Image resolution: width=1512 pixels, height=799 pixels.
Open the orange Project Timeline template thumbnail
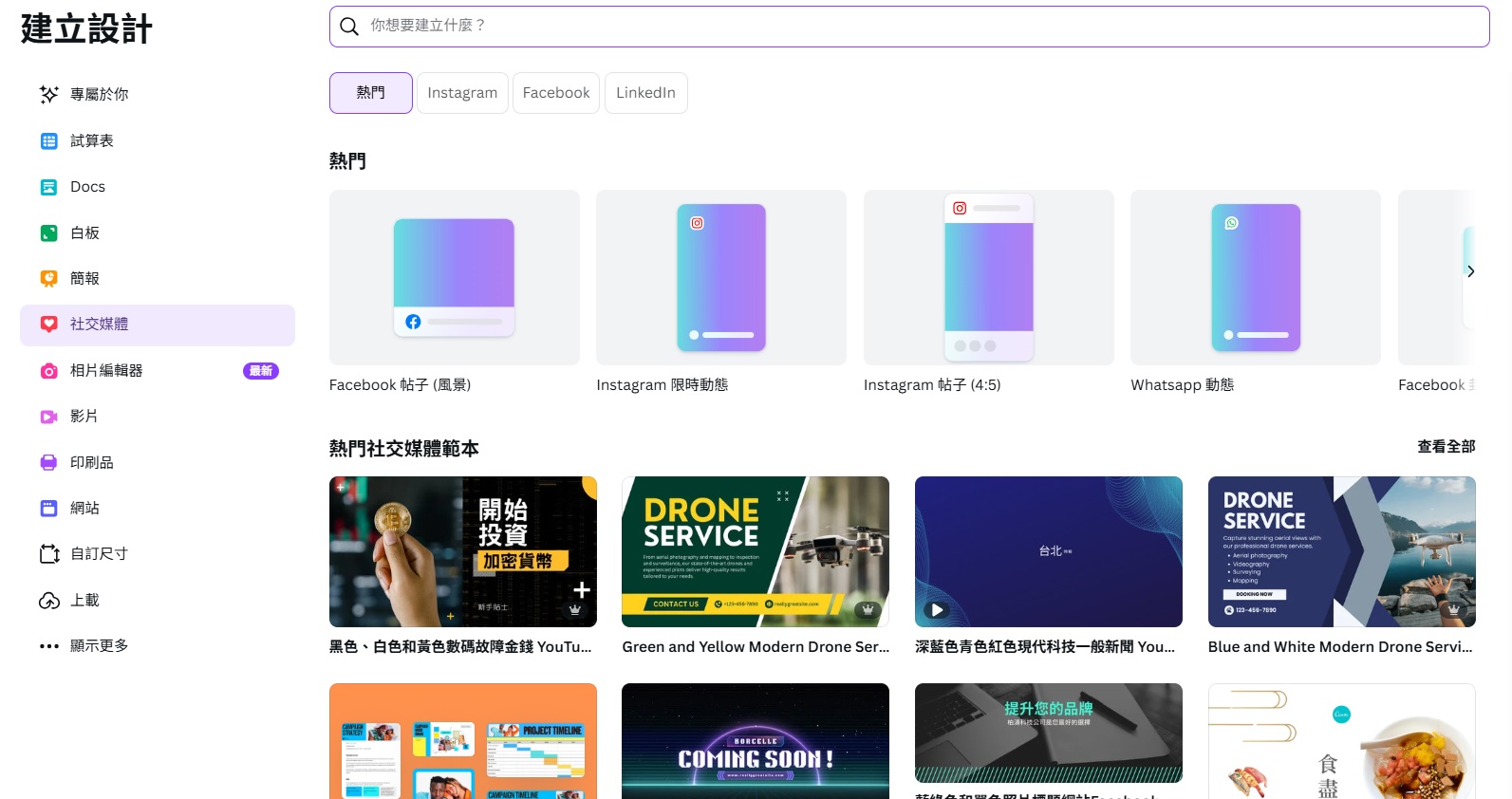click(x=463, y=741)
